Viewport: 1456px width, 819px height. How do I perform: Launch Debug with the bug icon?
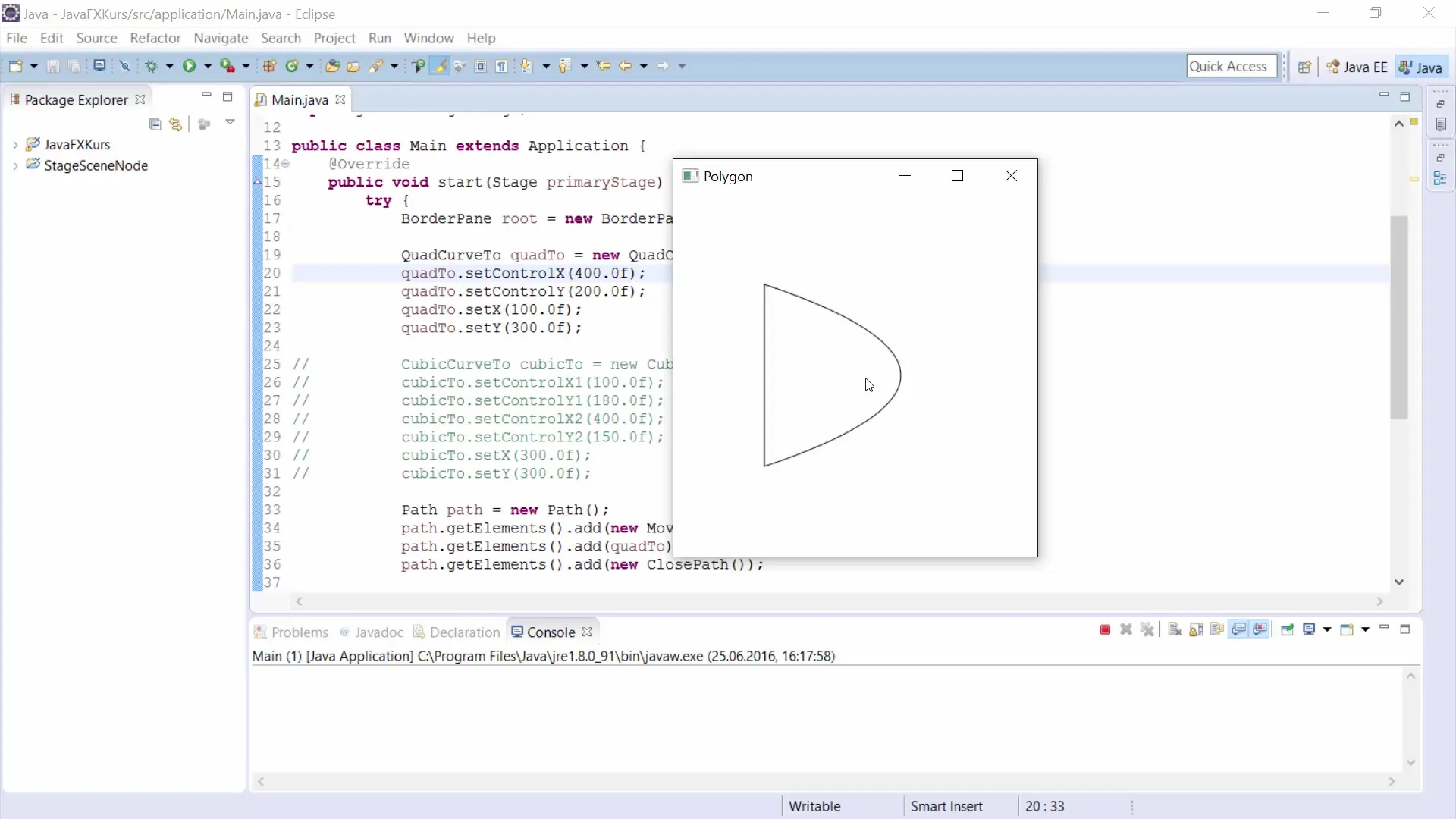click(152, 66)
